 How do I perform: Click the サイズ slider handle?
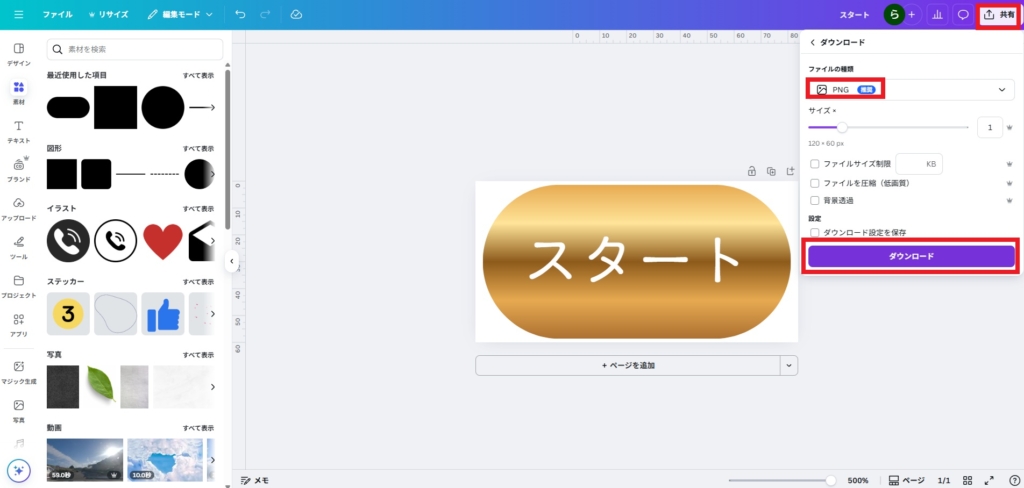842,127
